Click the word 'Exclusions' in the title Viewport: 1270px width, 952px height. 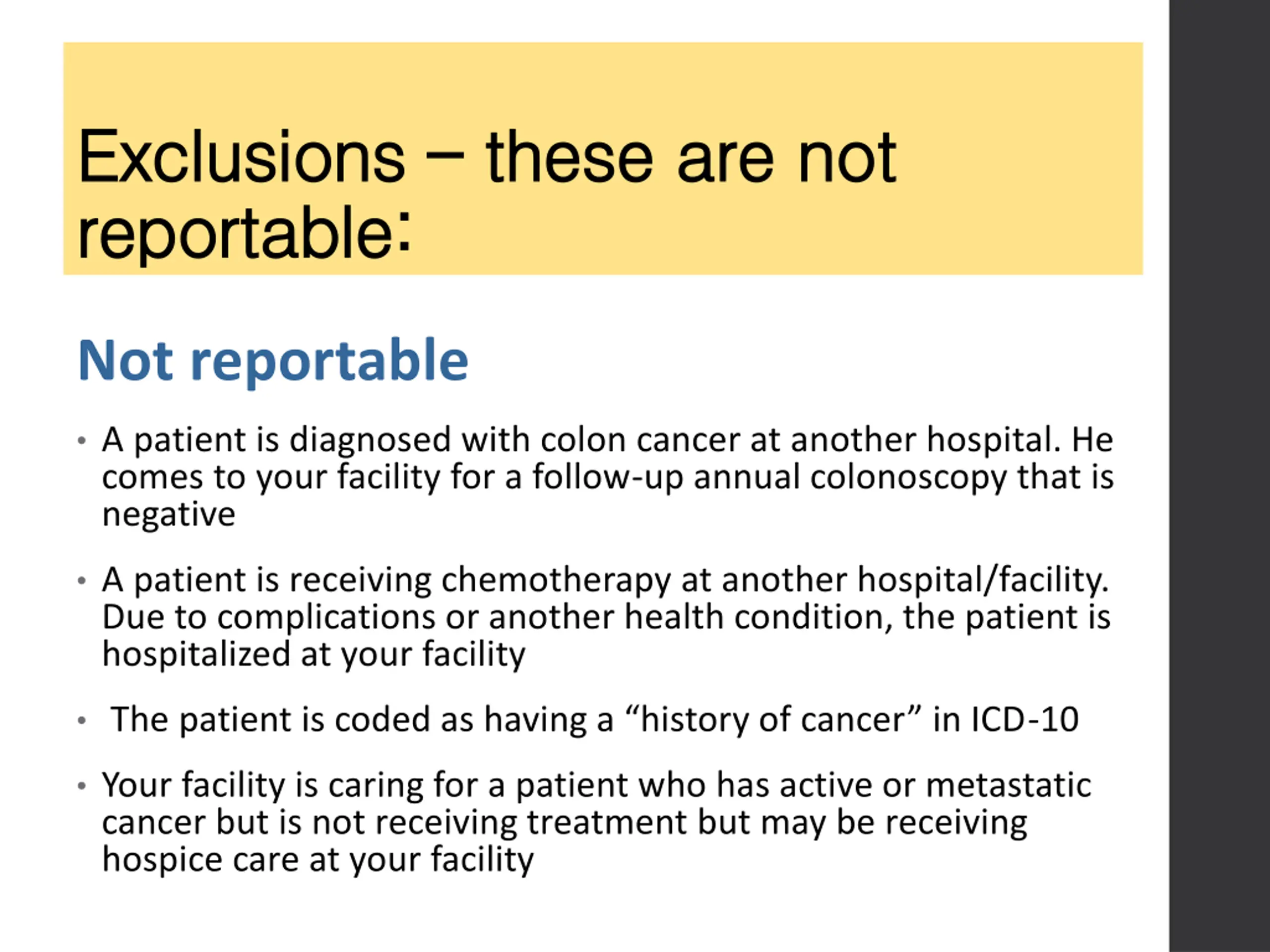[x=242, y=157]
